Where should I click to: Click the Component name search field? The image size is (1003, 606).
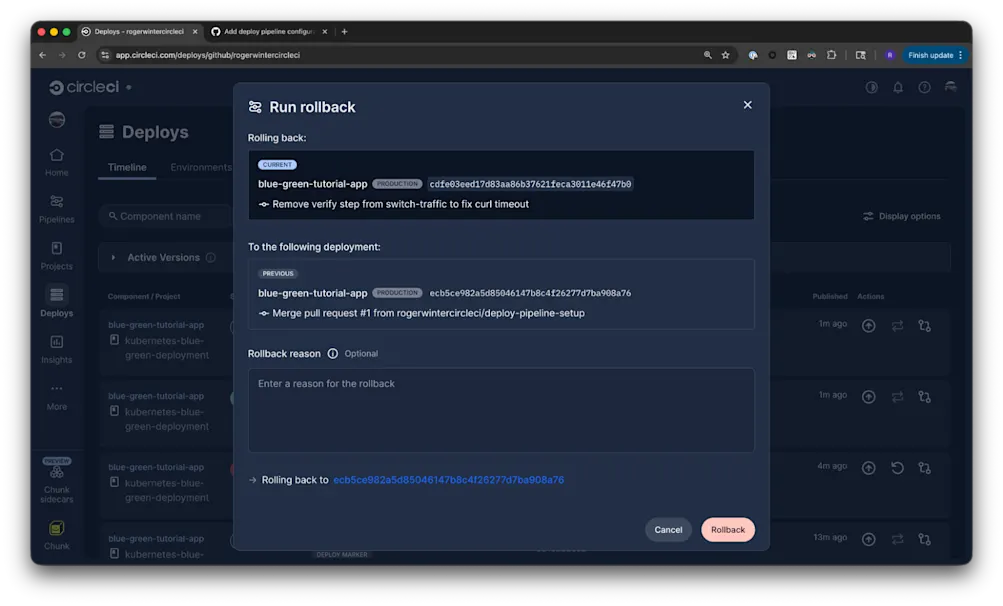166,216
